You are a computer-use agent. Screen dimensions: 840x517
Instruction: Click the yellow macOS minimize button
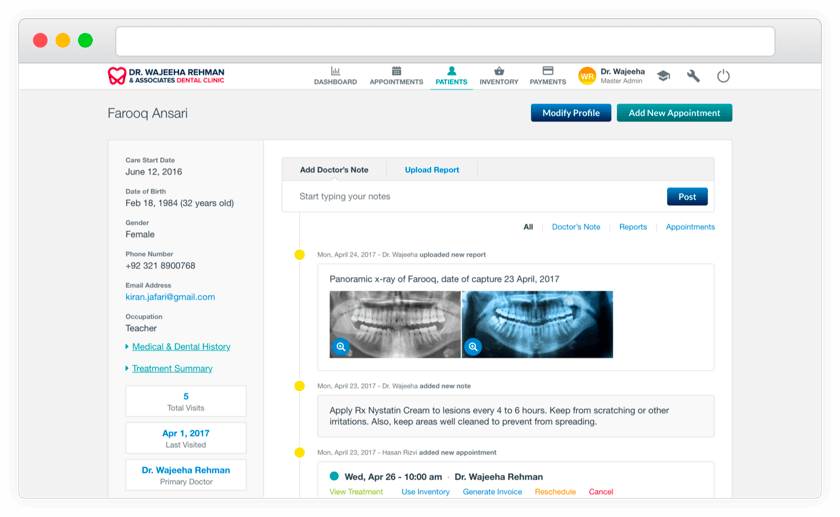[x=63, y=40]
